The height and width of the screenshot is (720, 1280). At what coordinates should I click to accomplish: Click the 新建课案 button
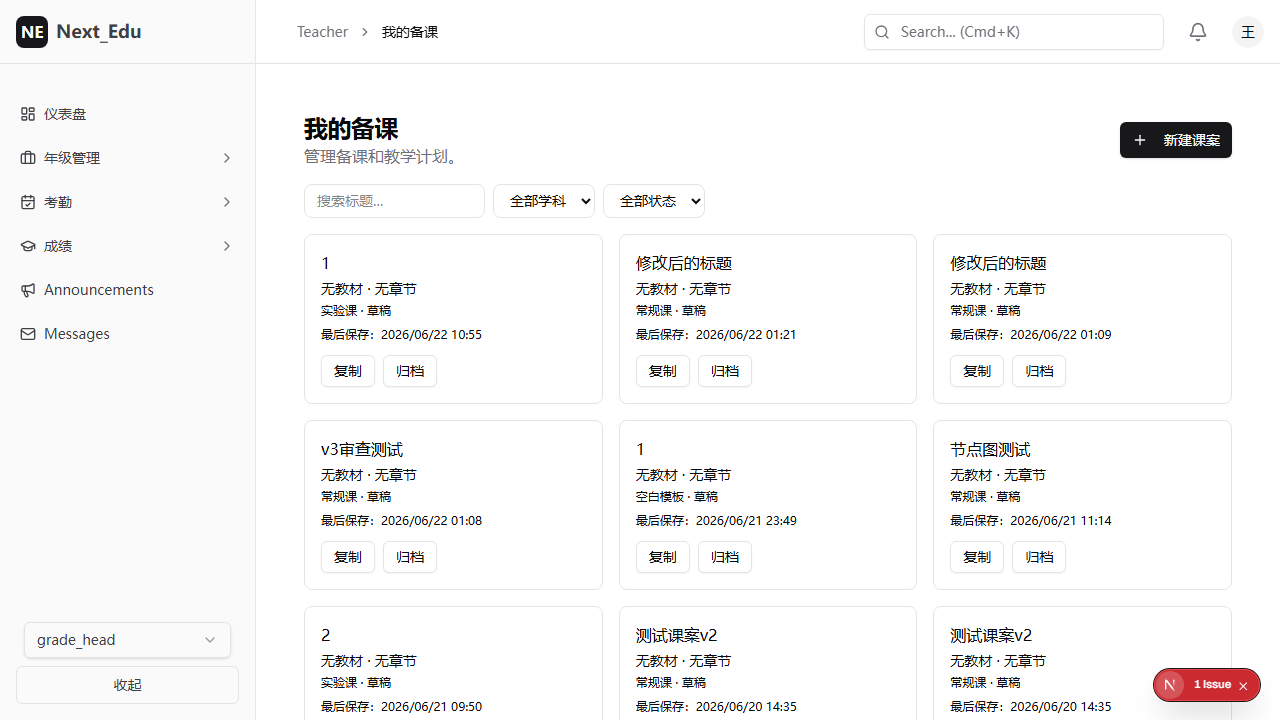click(x=1176, y=140)
